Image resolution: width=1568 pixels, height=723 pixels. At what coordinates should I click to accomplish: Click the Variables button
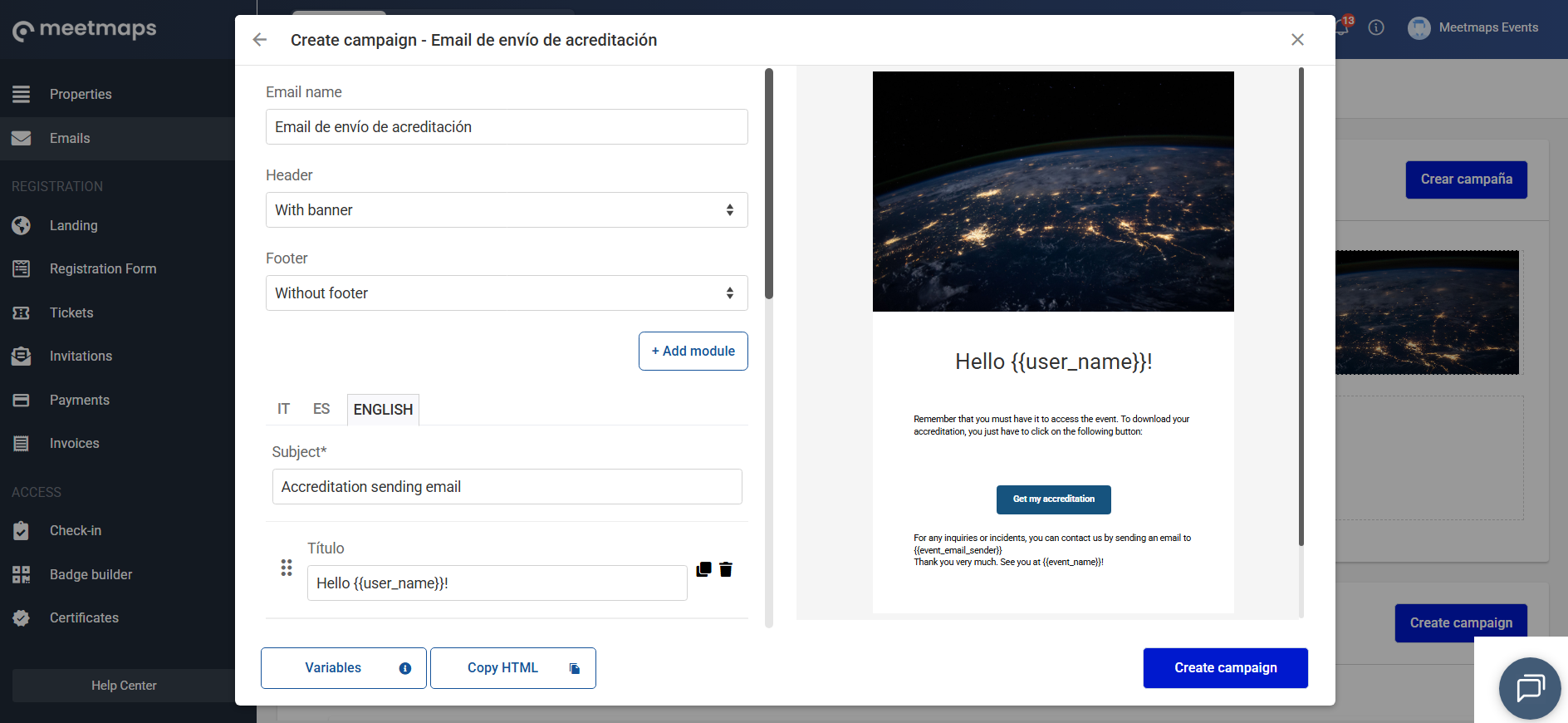coord(344,668)
